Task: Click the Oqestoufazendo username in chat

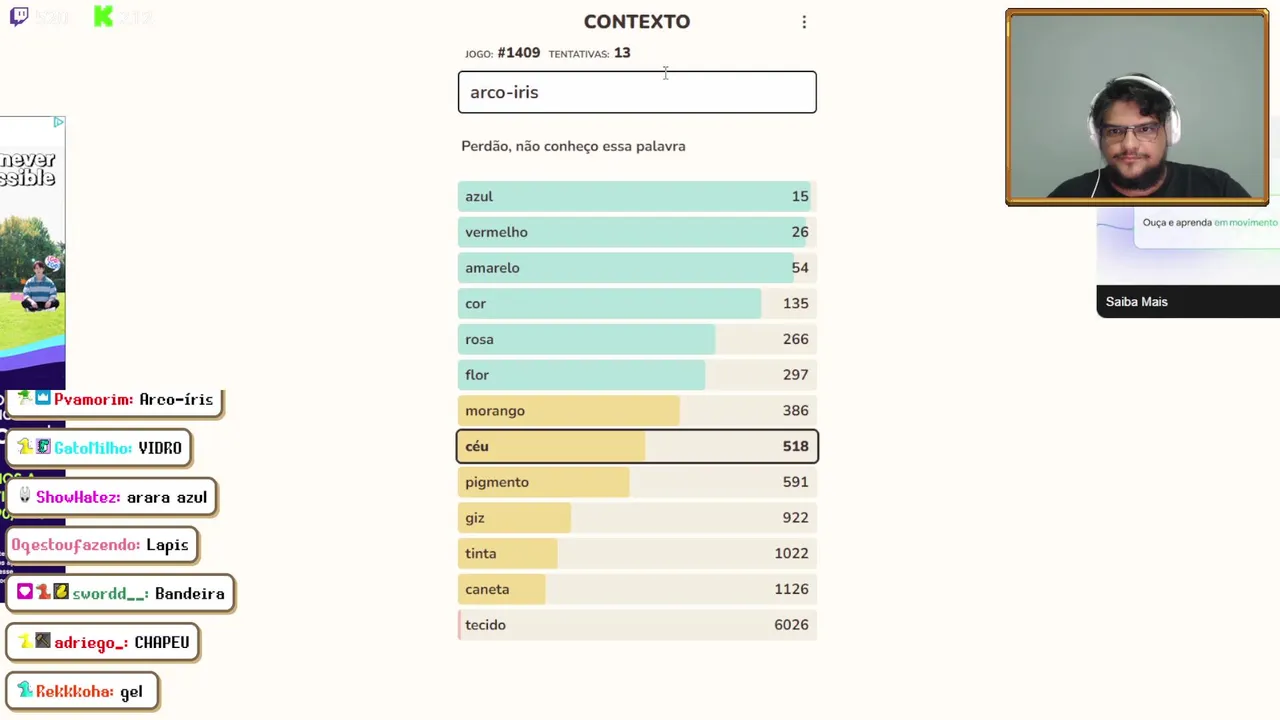Action: tap(75, 545)
